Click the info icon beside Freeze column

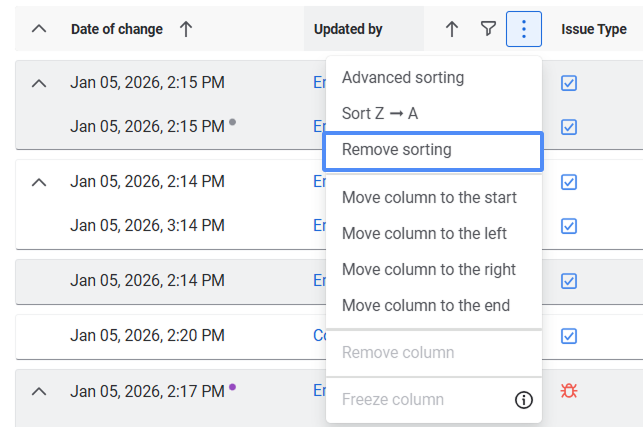coord(523,400)
